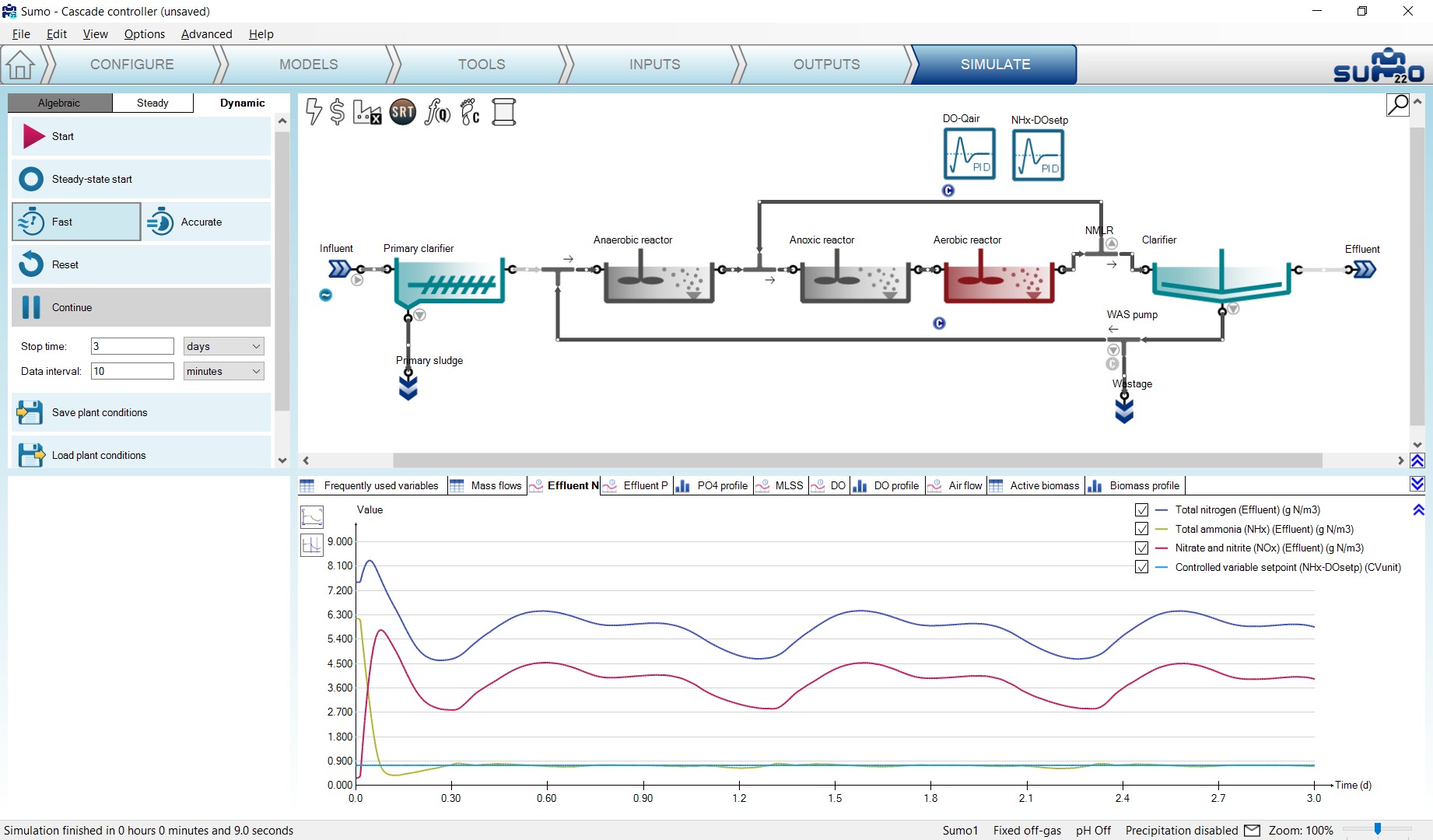Collapse the flowsheet panel with double-up arrow

click(x=1417, y=460)
